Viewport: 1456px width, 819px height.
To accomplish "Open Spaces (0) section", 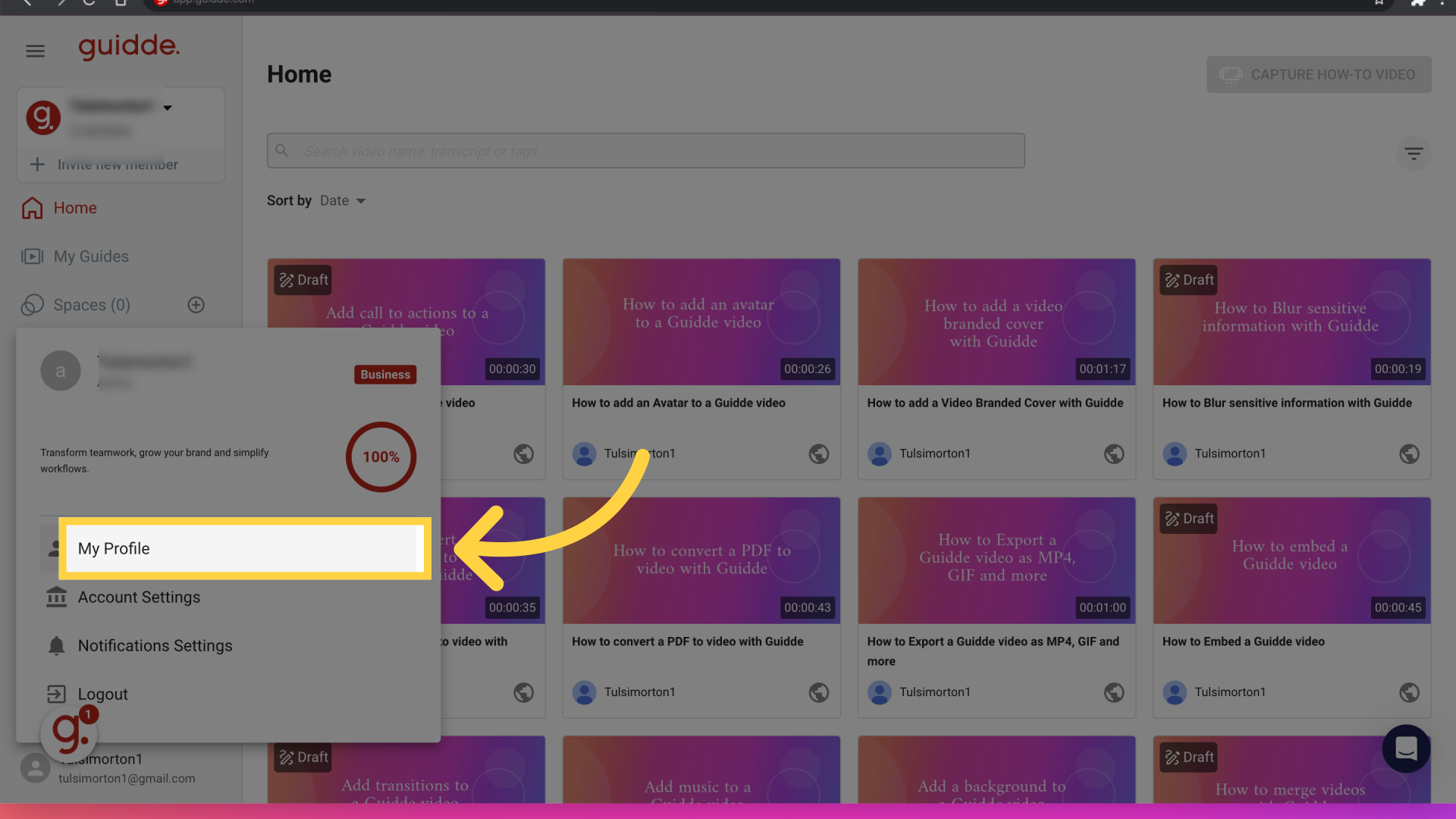I will tap(76, 305).
